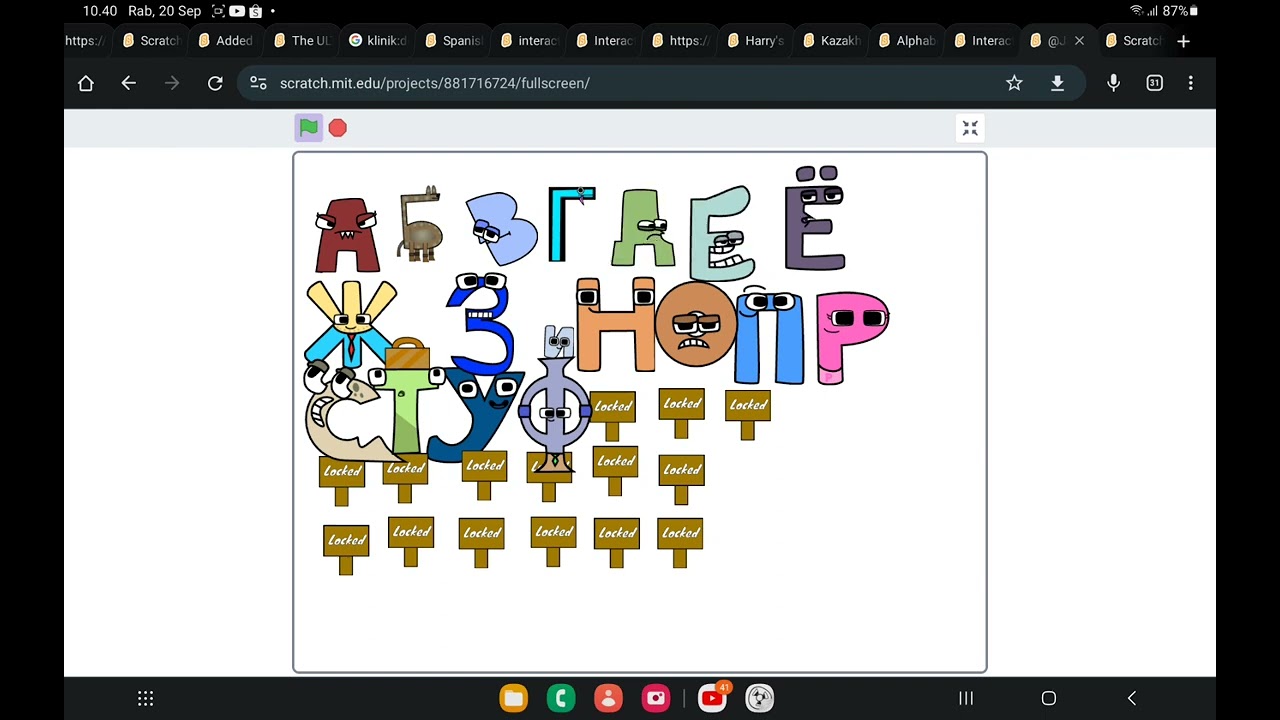Open Chrome three-dot menu
1280x720 pixels.
(1190, 83)
